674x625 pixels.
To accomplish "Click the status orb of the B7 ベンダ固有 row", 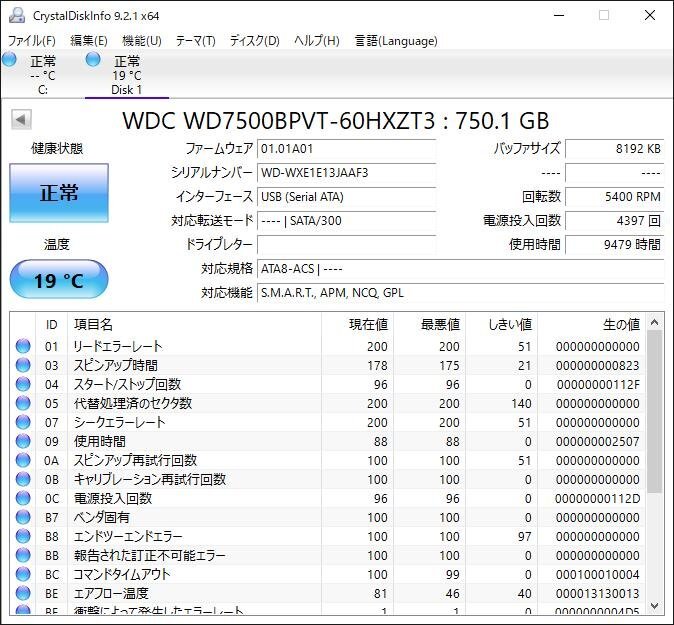I will [x=23, y=517].
